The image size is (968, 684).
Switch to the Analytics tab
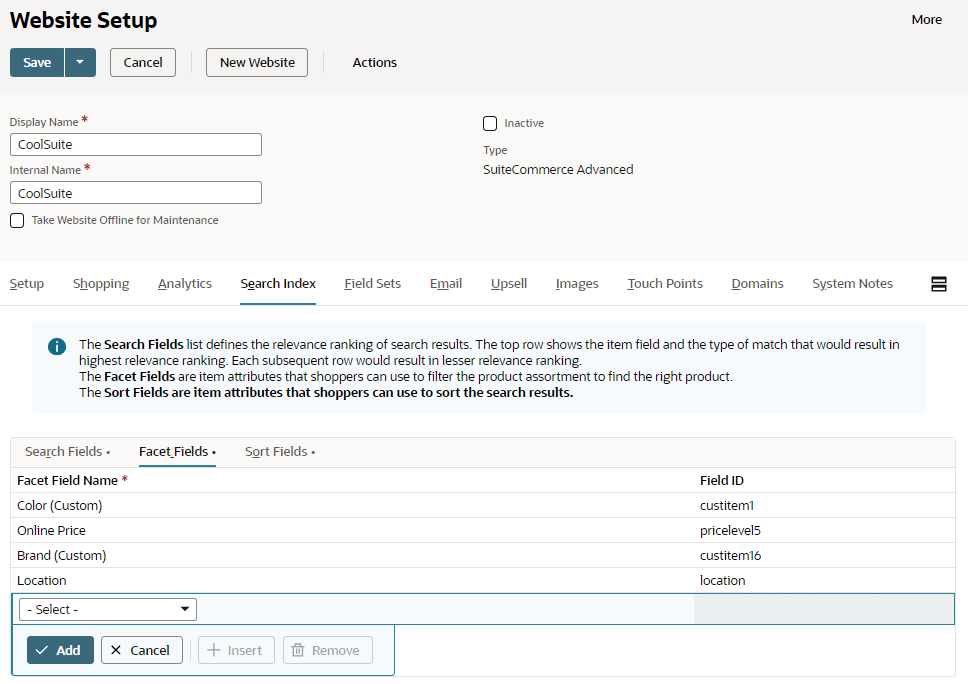[185, 283]
